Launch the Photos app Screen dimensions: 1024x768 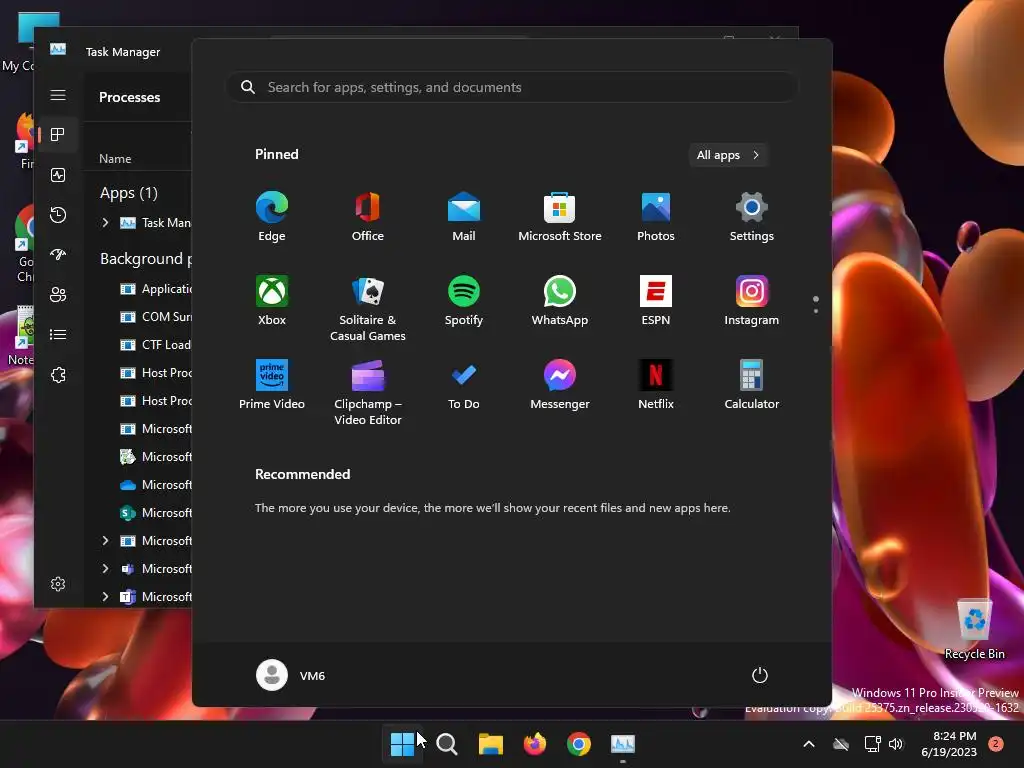[x=656, y=217]
